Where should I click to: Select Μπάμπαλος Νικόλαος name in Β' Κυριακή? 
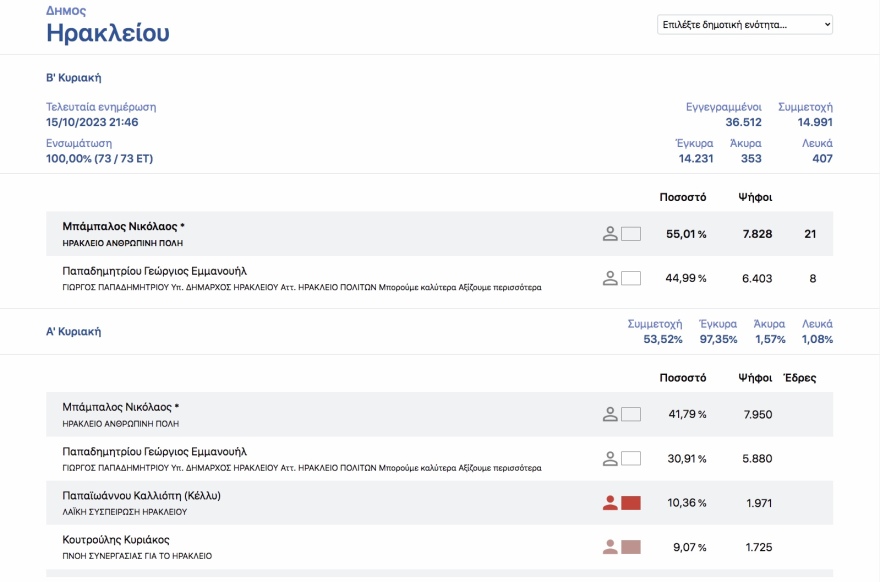123,227
